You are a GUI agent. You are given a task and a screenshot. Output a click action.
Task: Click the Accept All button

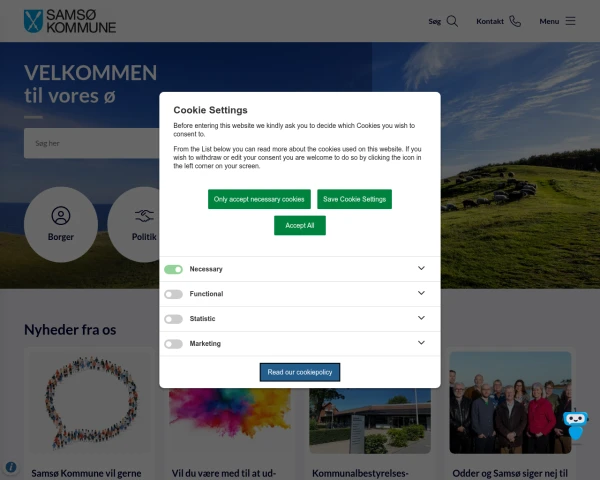[x=300, y=225]
